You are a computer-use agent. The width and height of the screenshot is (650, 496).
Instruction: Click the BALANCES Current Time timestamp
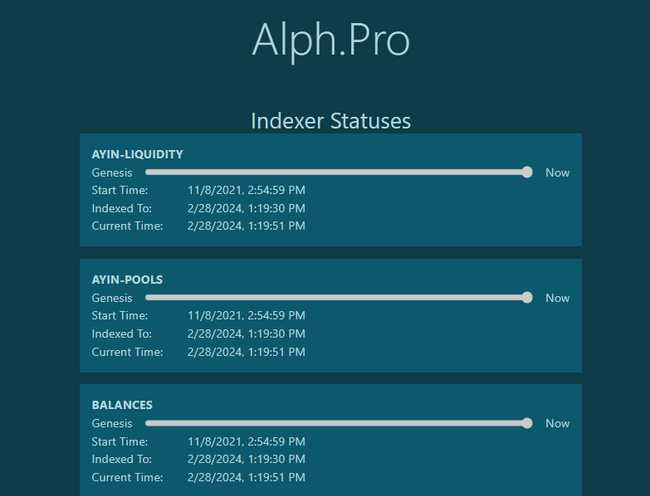pos(246,477)
